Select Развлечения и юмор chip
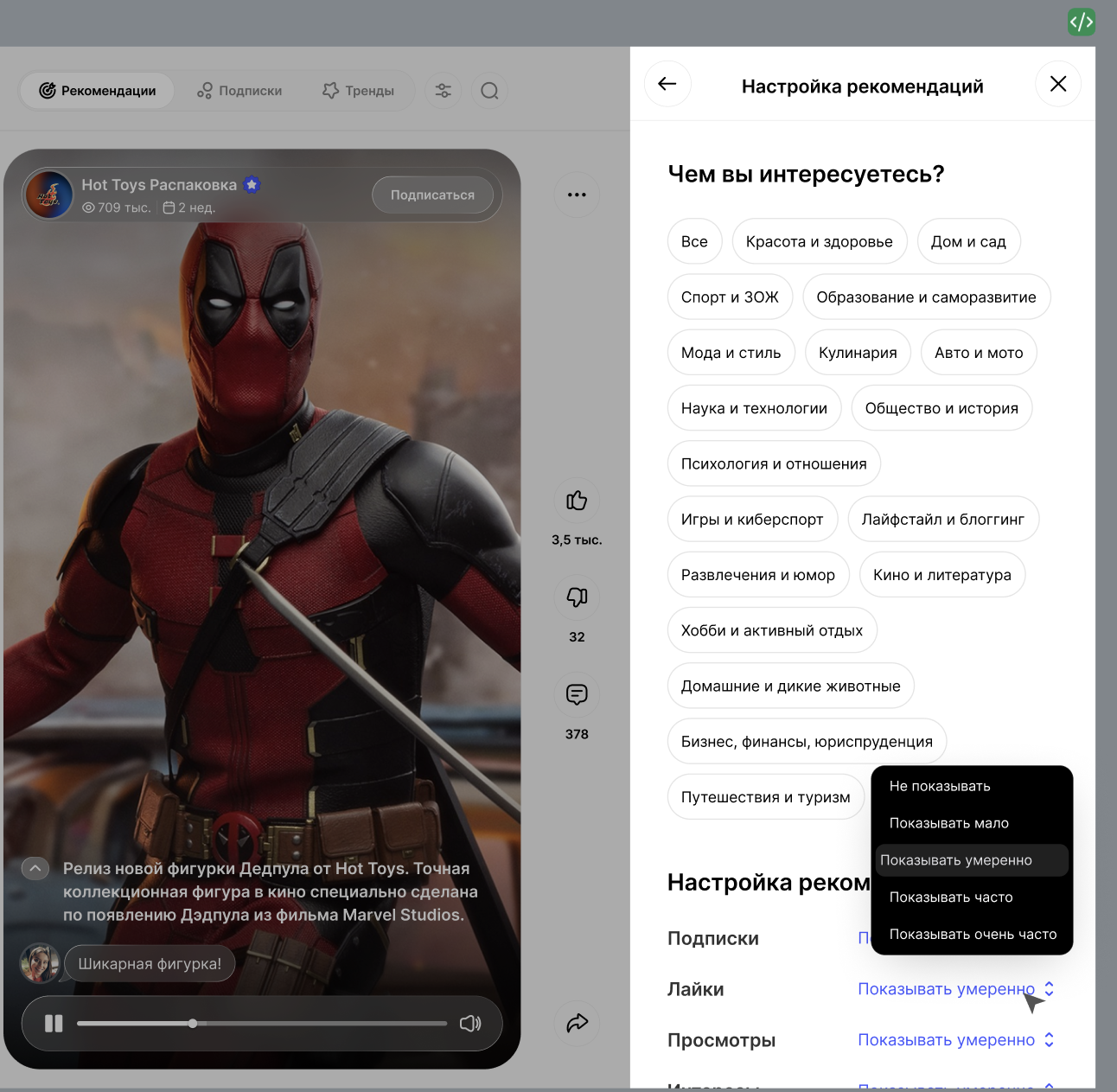This screenshot has width=1117, height=1092. click(x=758, y=575)
